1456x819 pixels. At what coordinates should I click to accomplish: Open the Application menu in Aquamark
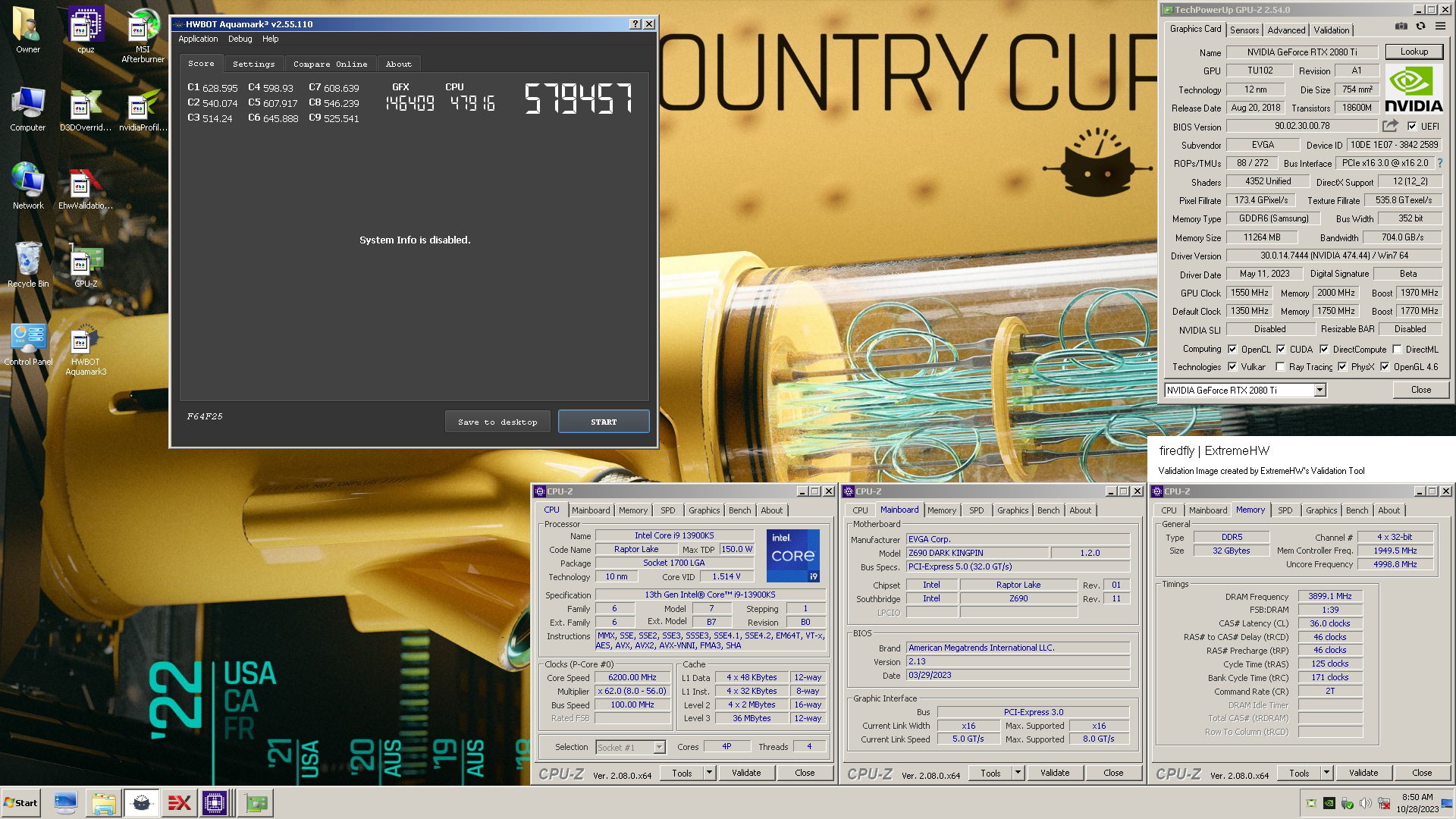(198, 39)
